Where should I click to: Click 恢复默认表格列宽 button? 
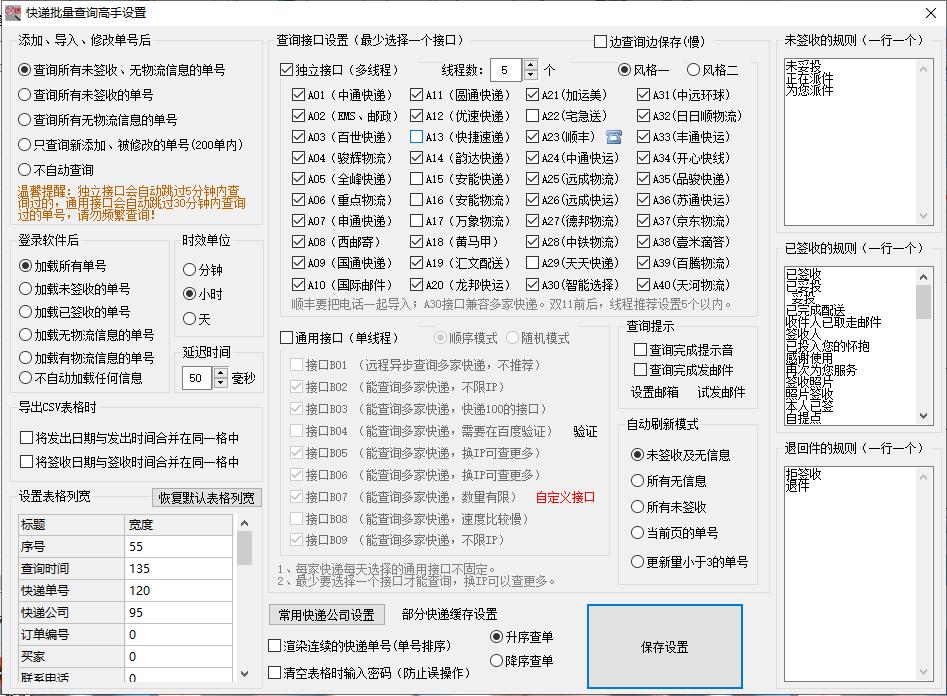207,498
